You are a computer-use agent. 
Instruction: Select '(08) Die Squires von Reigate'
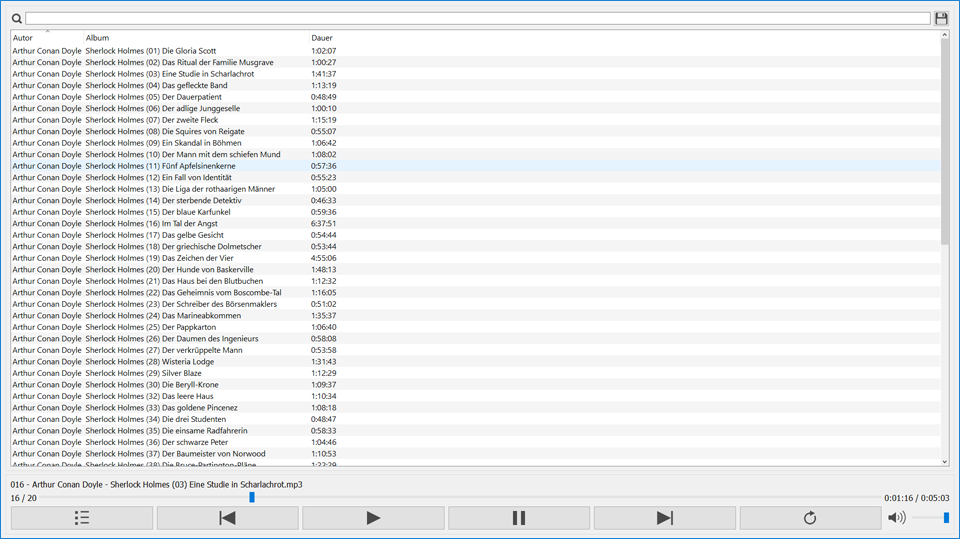[476, 131]
